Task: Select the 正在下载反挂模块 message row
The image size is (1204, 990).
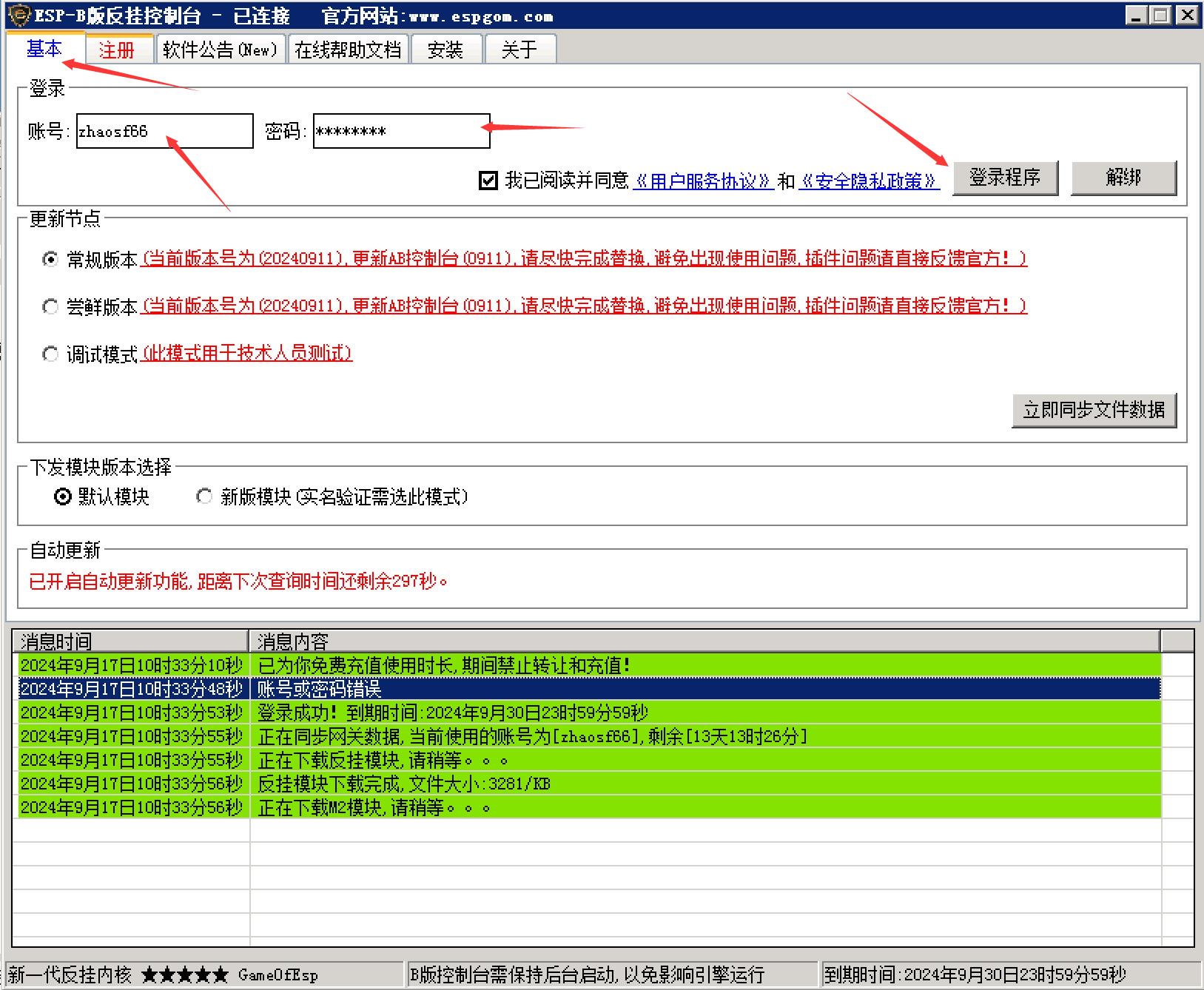Action: tap(589, 760)
